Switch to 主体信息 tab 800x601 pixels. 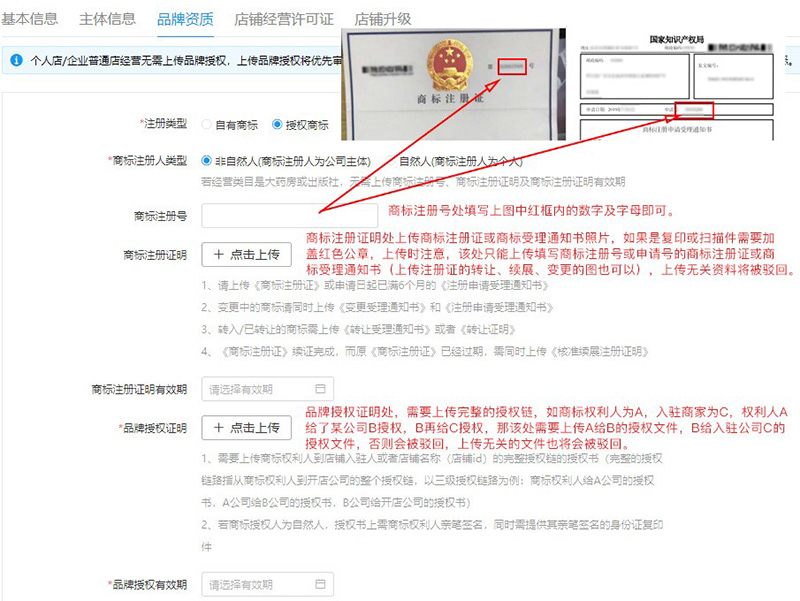click(x=107, y=19)
